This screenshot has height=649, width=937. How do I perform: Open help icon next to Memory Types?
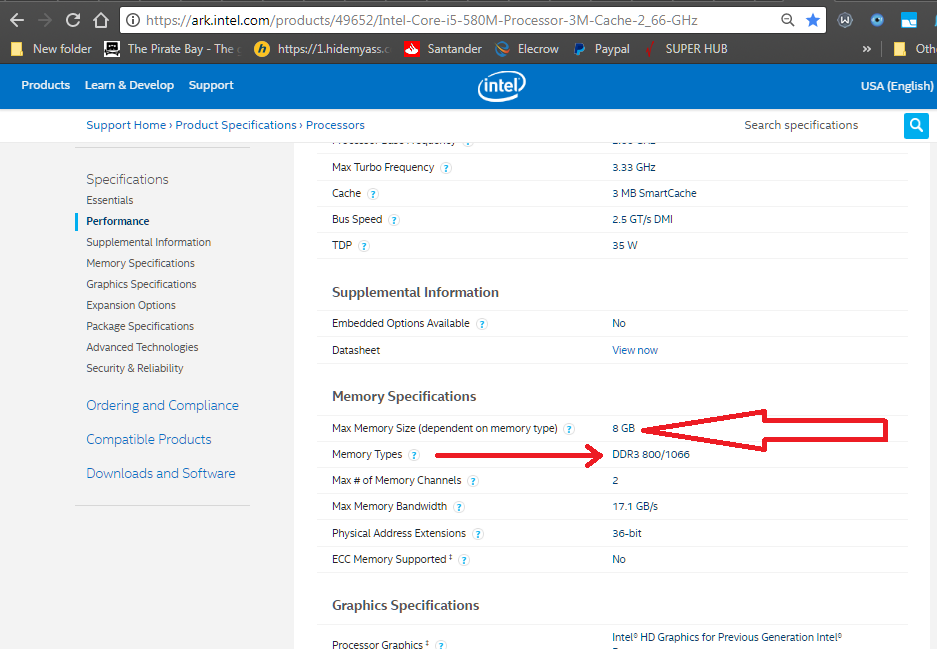coord(414,455)
